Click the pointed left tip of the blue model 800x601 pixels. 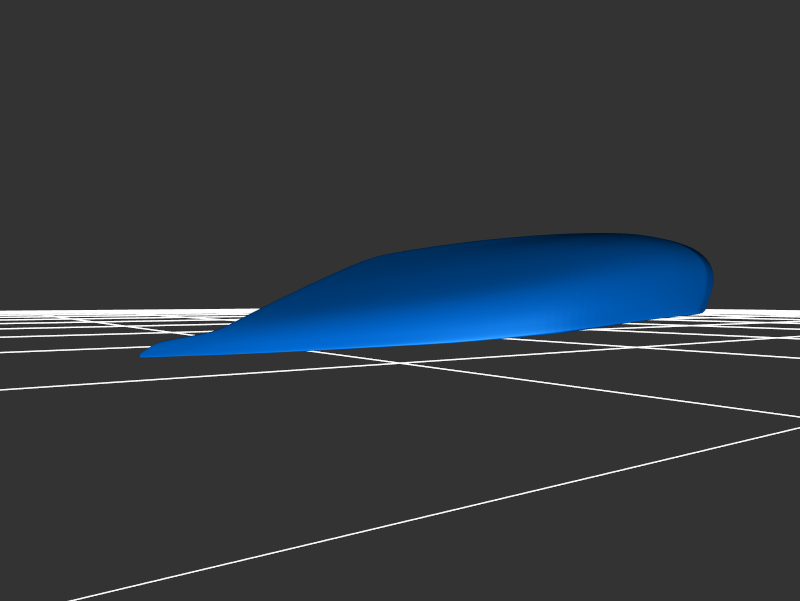145,354
